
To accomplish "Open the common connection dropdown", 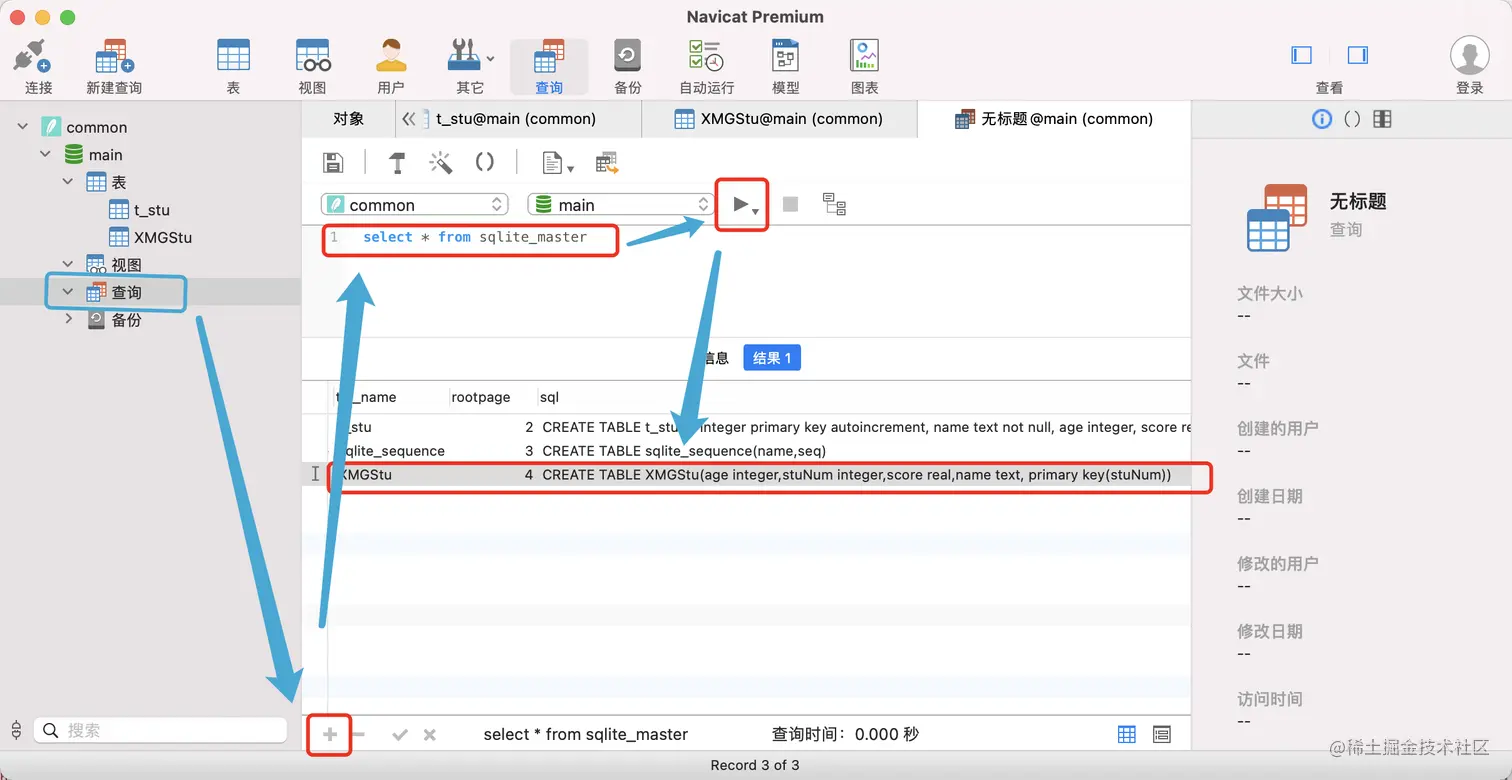I will (x=415, y=205).
